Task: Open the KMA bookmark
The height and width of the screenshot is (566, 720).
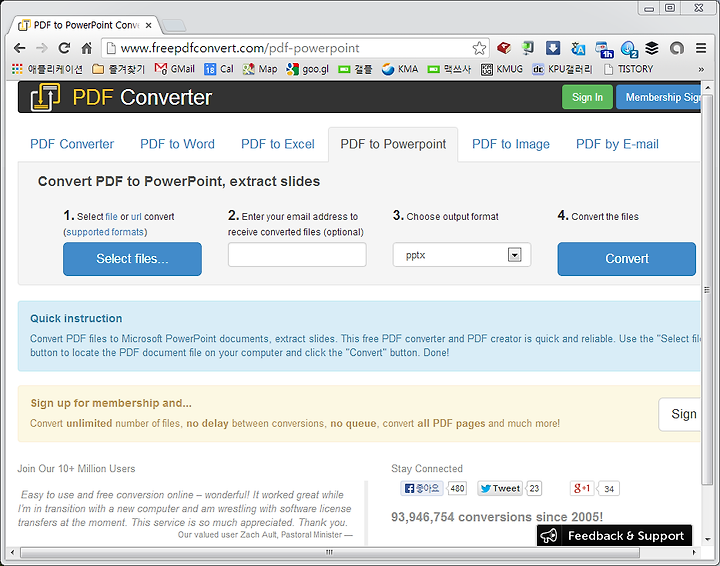Action: (x=400, y=69)
